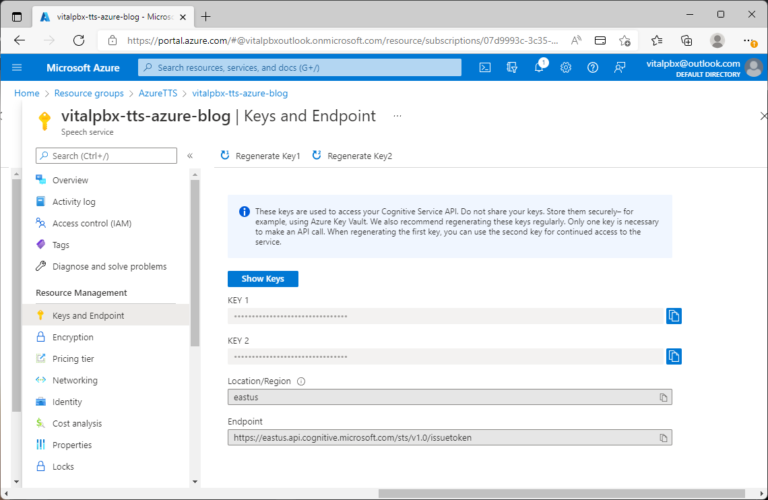Open the browser Favorites list
Image resolution: width=768 pixels, height=500 pixels.
tap(657, 41)
